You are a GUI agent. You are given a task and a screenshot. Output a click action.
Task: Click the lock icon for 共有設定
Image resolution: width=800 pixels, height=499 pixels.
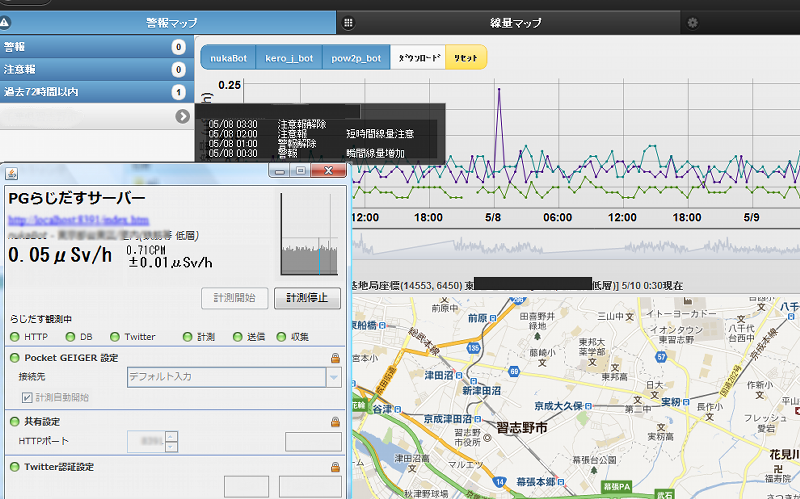tap(336, 422)
